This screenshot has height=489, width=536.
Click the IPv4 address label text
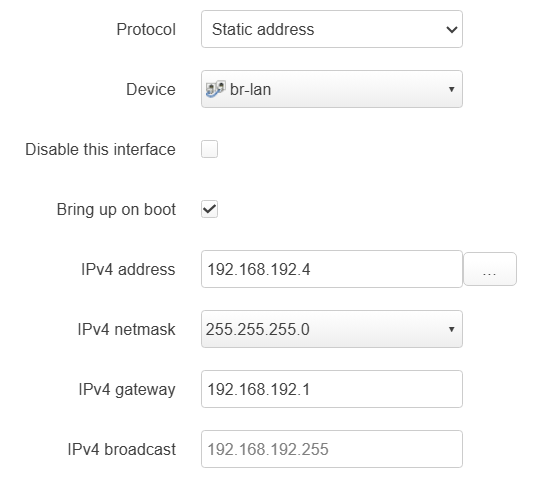coord(128,269)
